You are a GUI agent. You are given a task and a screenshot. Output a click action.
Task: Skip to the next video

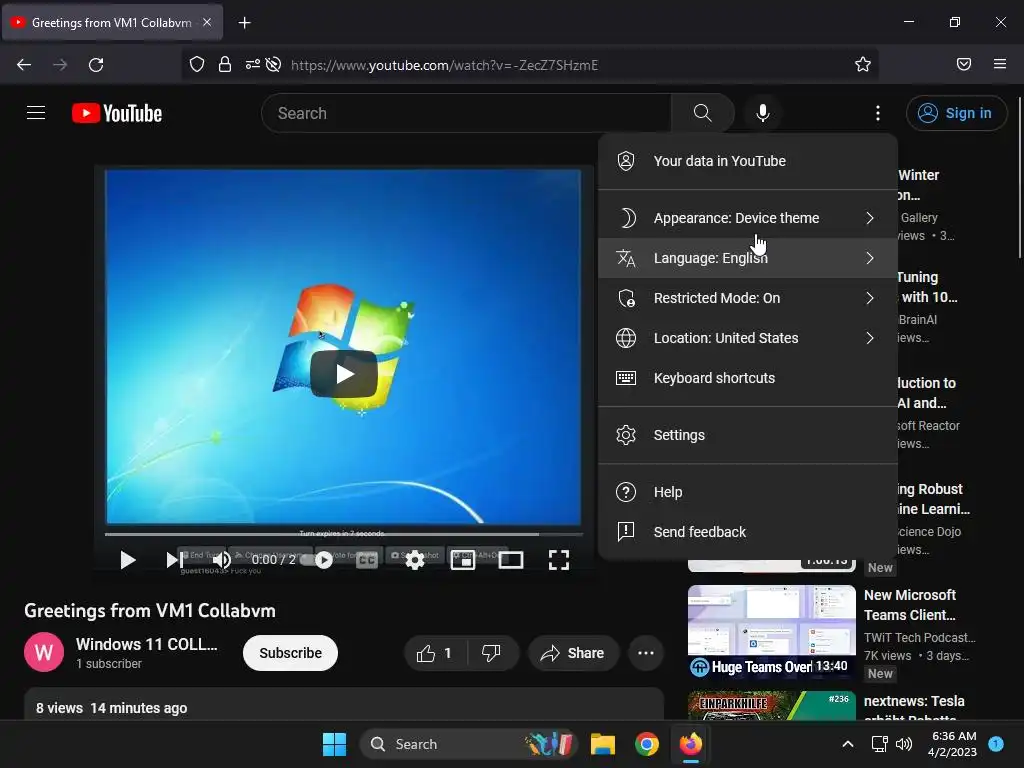pos(174,560)
